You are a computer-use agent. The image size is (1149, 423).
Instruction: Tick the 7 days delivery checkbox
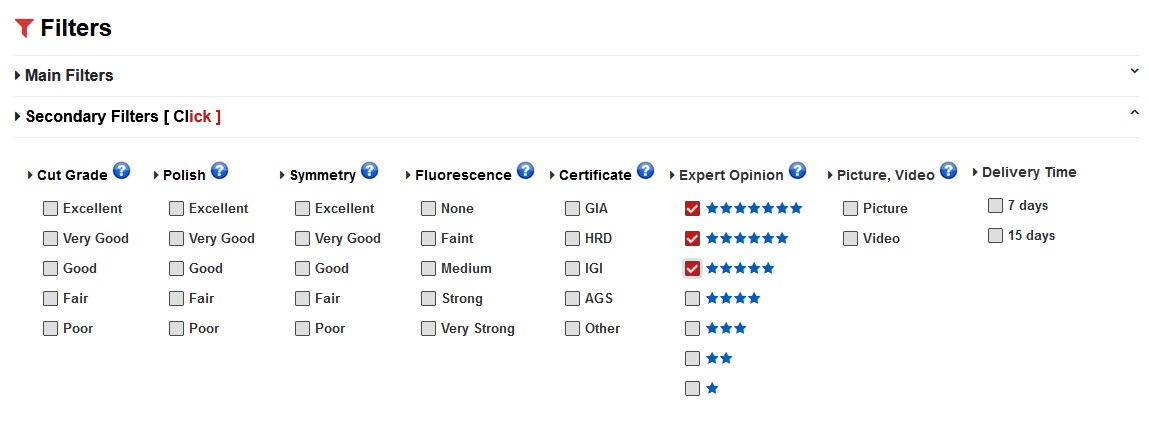[x=995, y=206]
